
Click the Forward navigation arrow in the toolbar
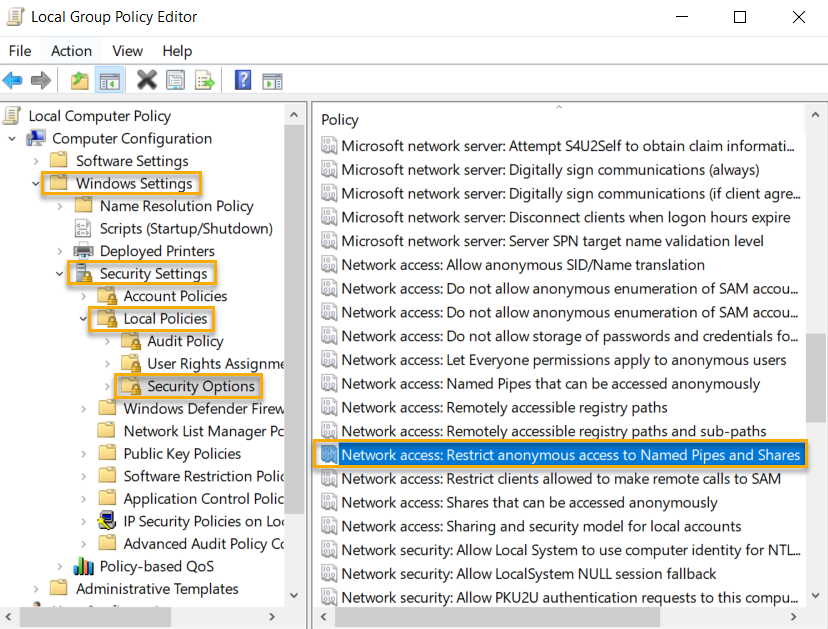[39, 80]
